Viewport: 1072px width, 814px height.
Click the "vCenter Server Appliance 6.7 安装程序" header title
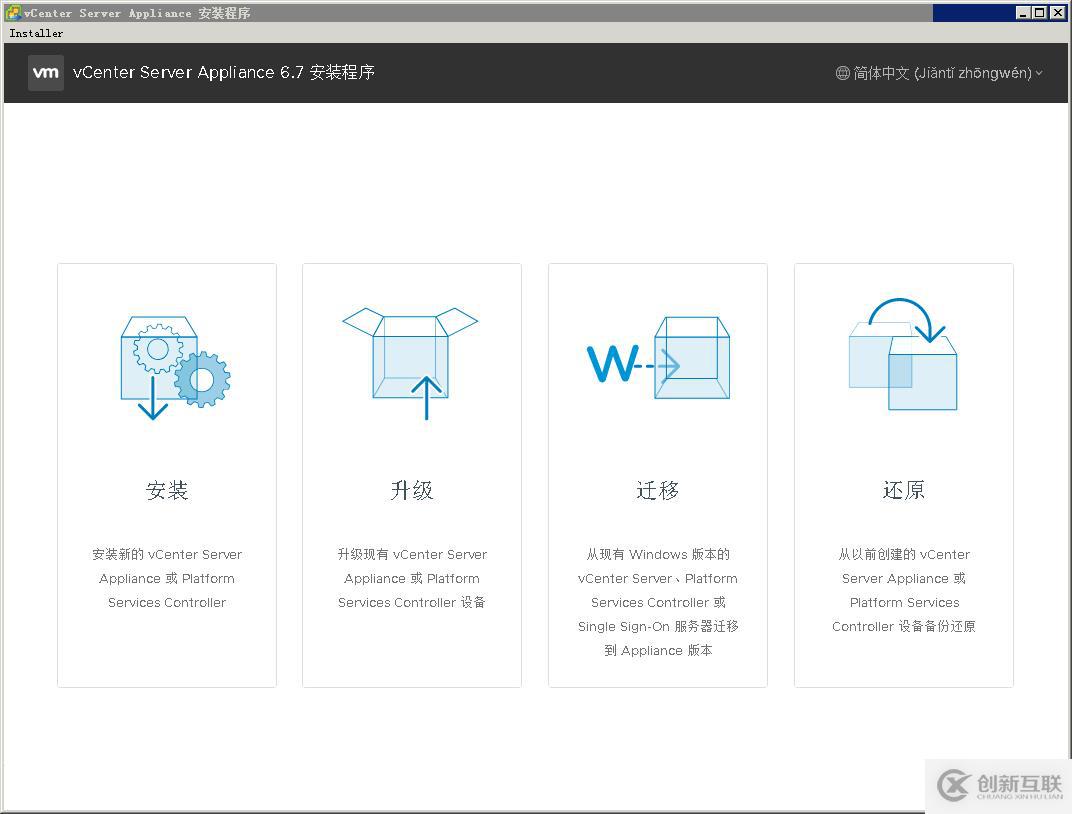(224, 72)
